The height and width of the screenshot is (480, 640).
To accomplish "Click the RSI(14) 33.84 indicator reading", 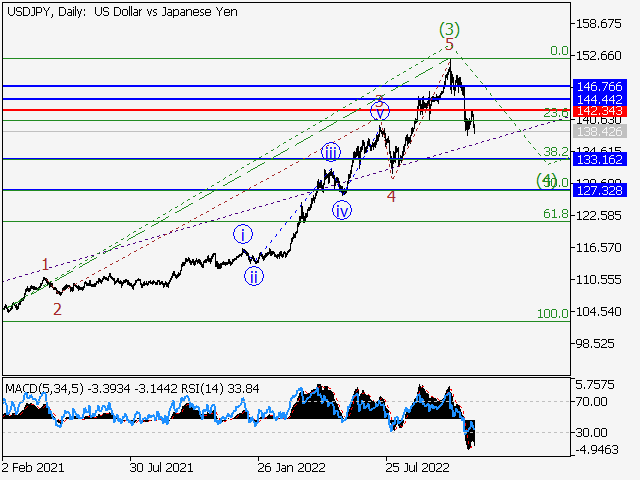I will tap(220, 389).
